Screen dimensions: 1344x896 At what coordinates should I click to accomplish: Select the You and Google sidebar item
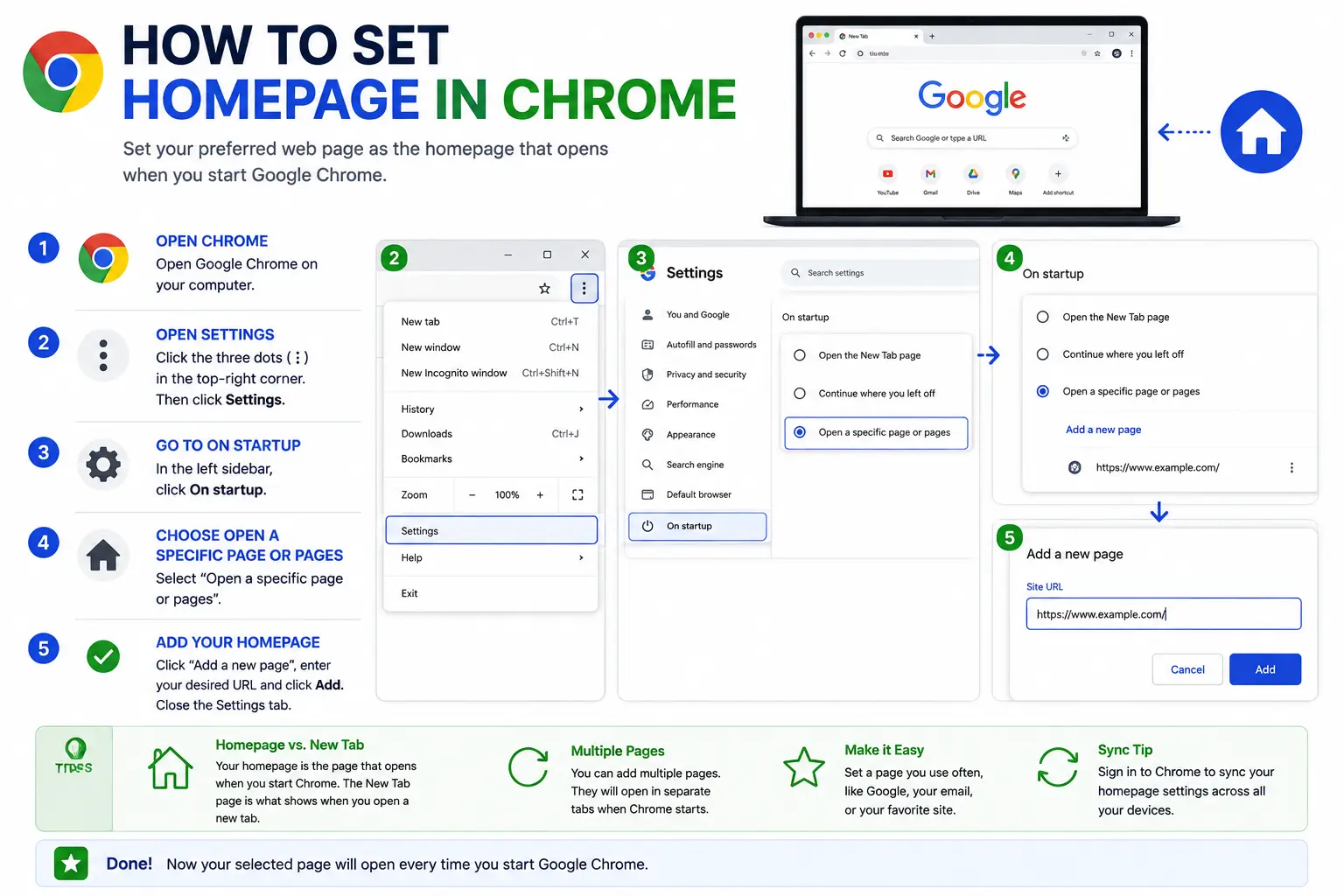[697, 315]
